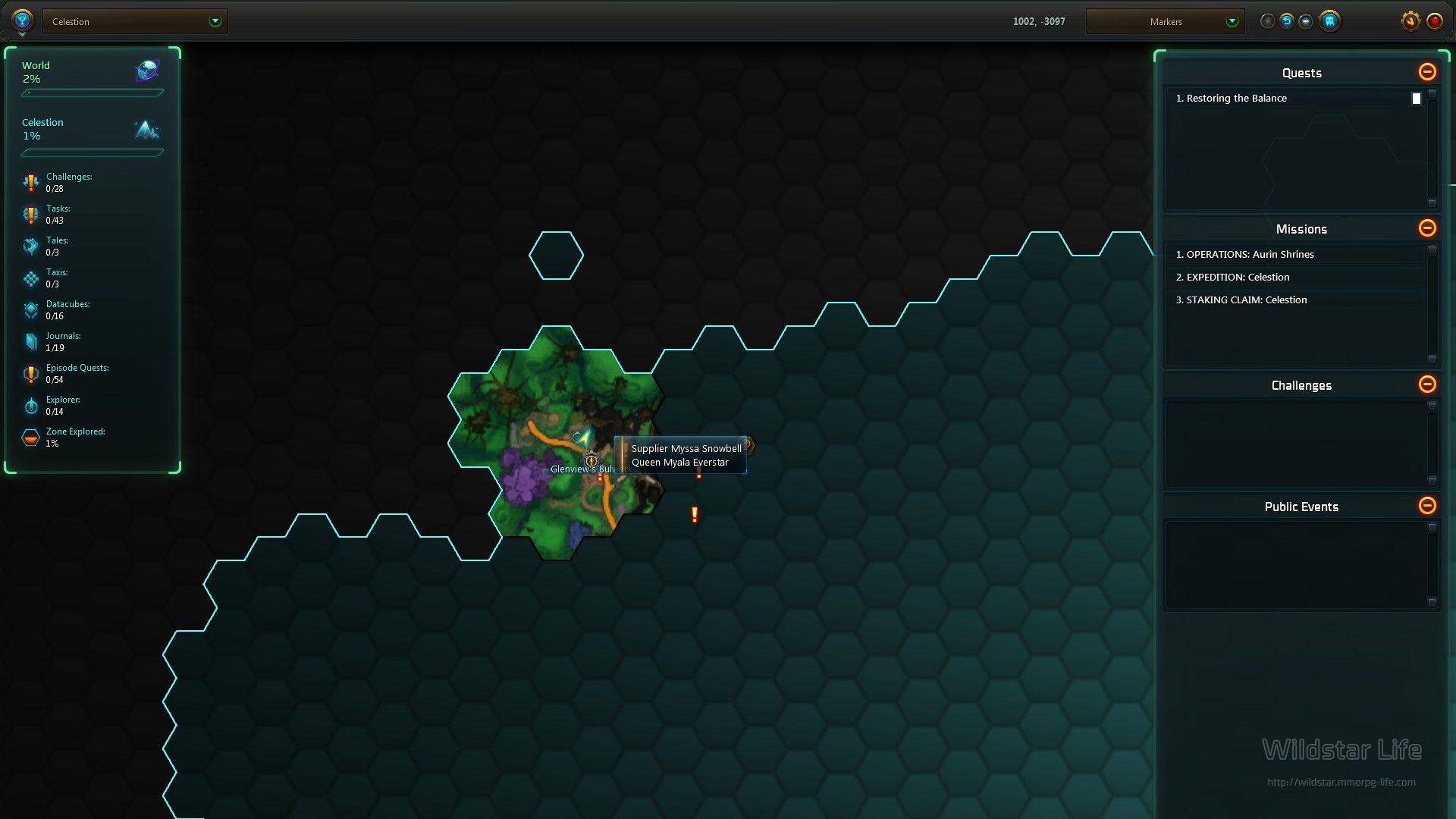Click the Tales 0/3 icon
Screen dimensions: 1456x819
(x=30, y=246)
